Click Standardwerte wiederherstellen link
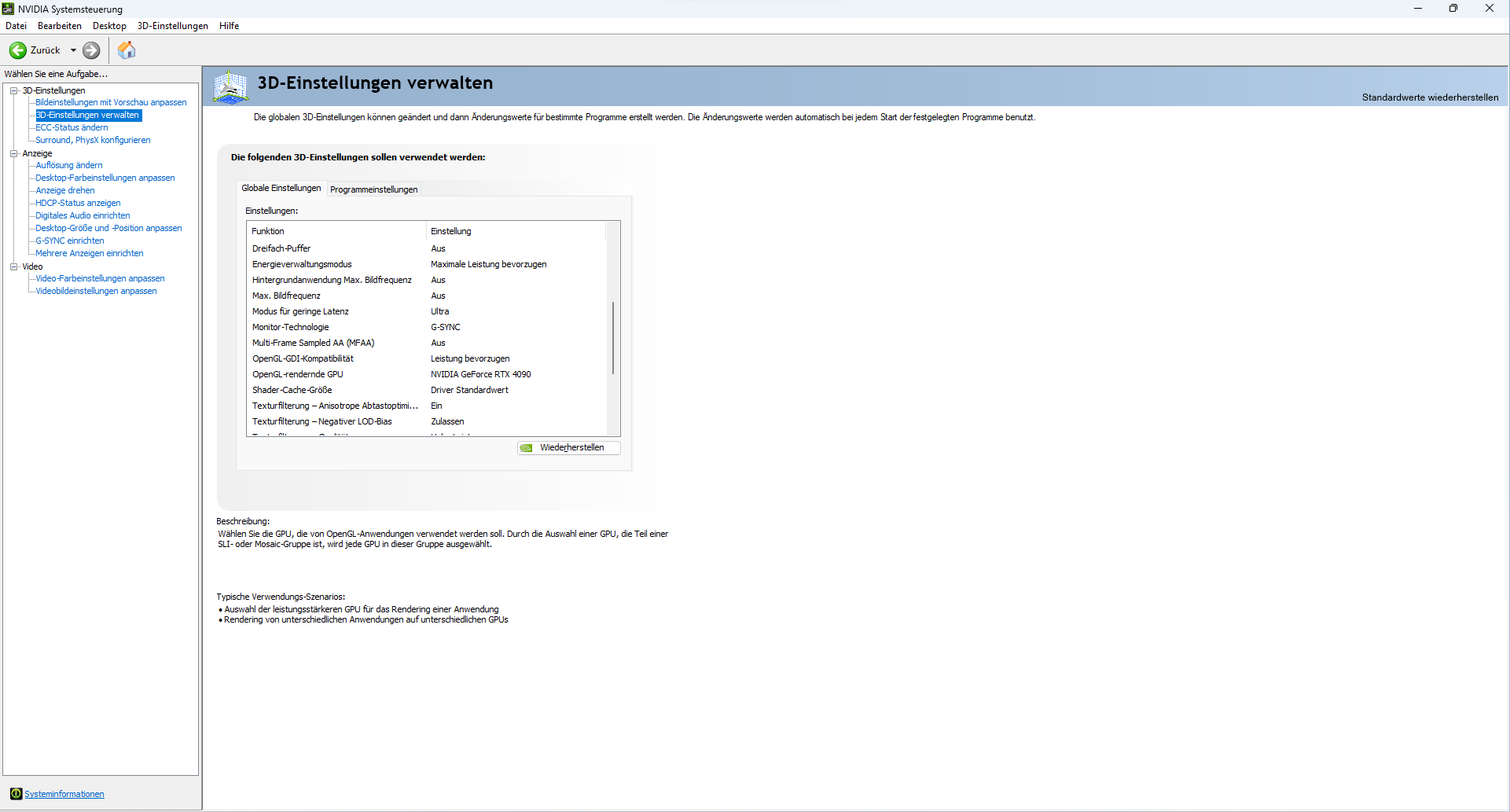The width and height of the screenshot is (1510, 812). coord(1430,97)
